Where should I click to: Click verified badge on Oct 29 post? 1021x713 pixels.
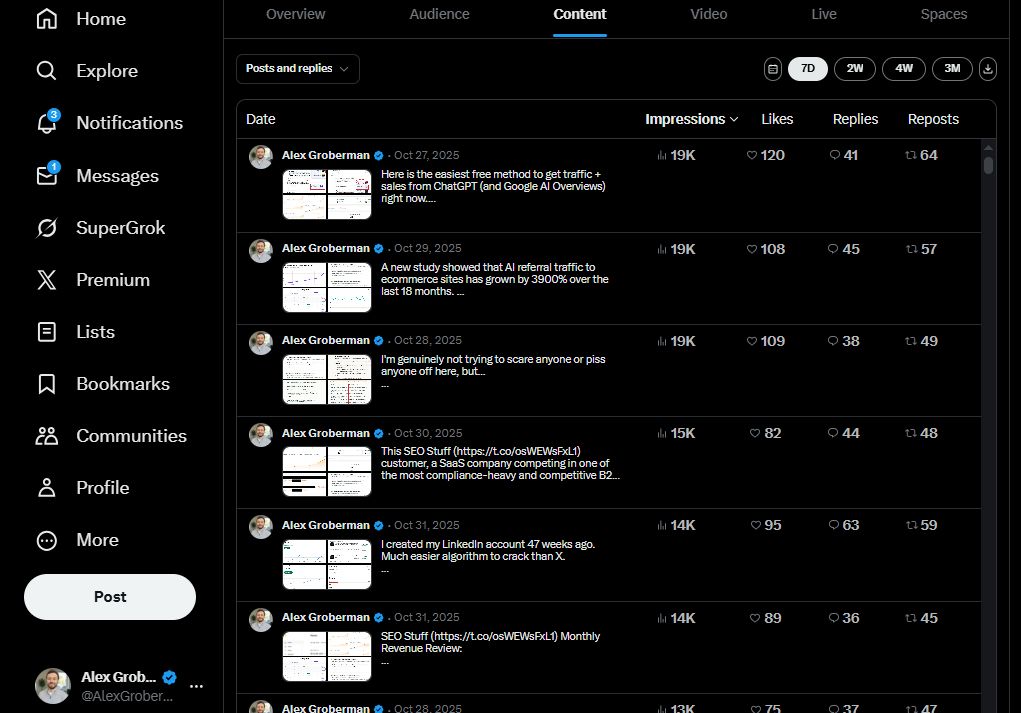click(378, 248)
